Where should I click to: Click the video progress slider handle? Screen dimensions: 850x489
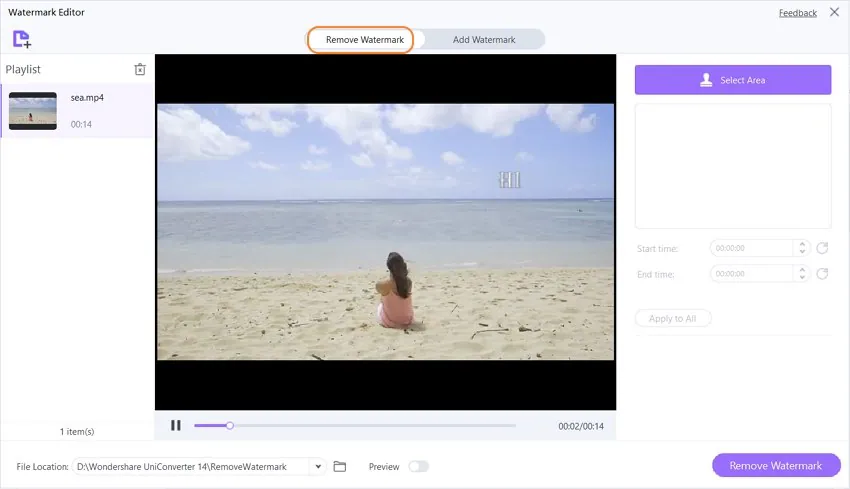[x=230, y=426]
